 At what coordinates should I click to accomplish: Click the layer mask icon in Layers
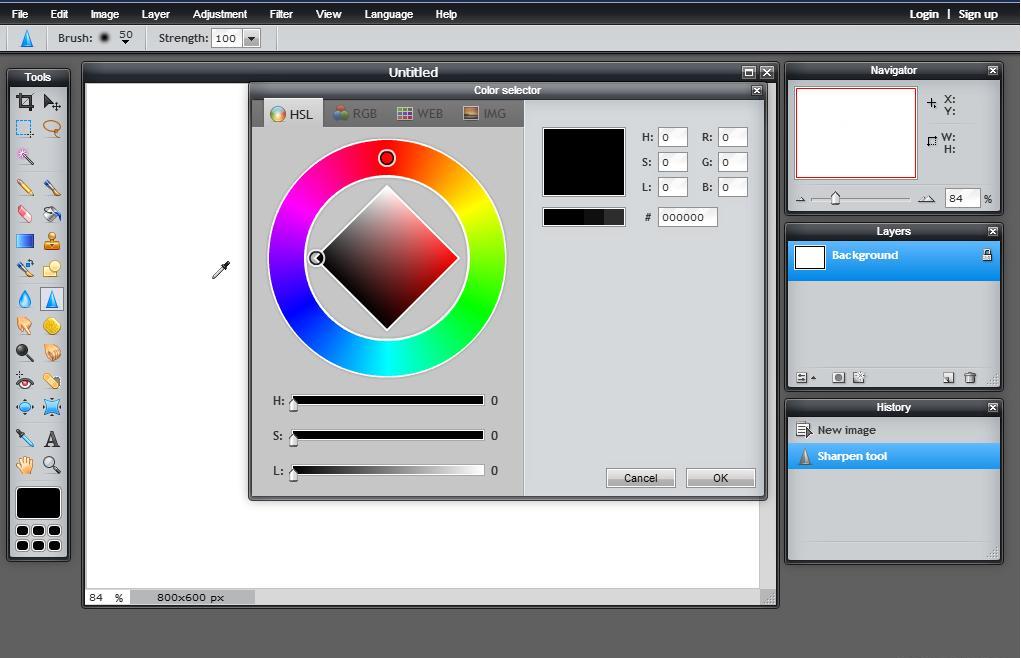(839, 377)
